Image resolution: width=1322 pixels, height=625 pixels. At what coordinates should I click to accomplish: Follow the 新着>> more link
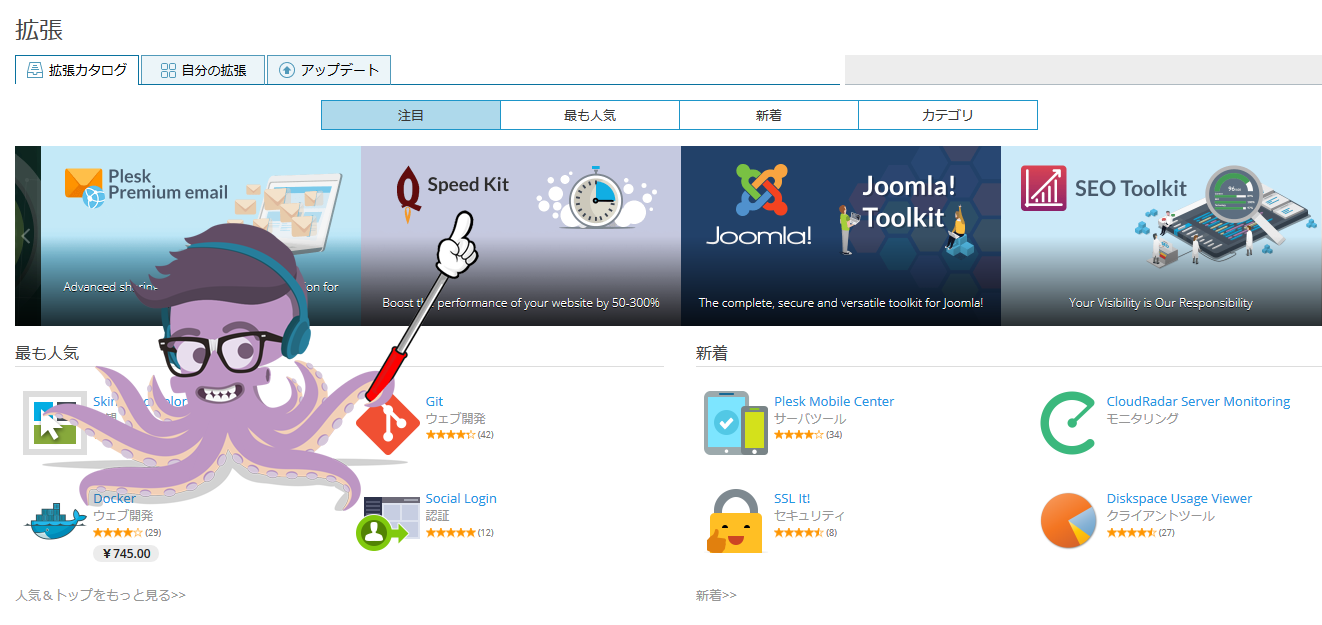(x=716, y=595)
